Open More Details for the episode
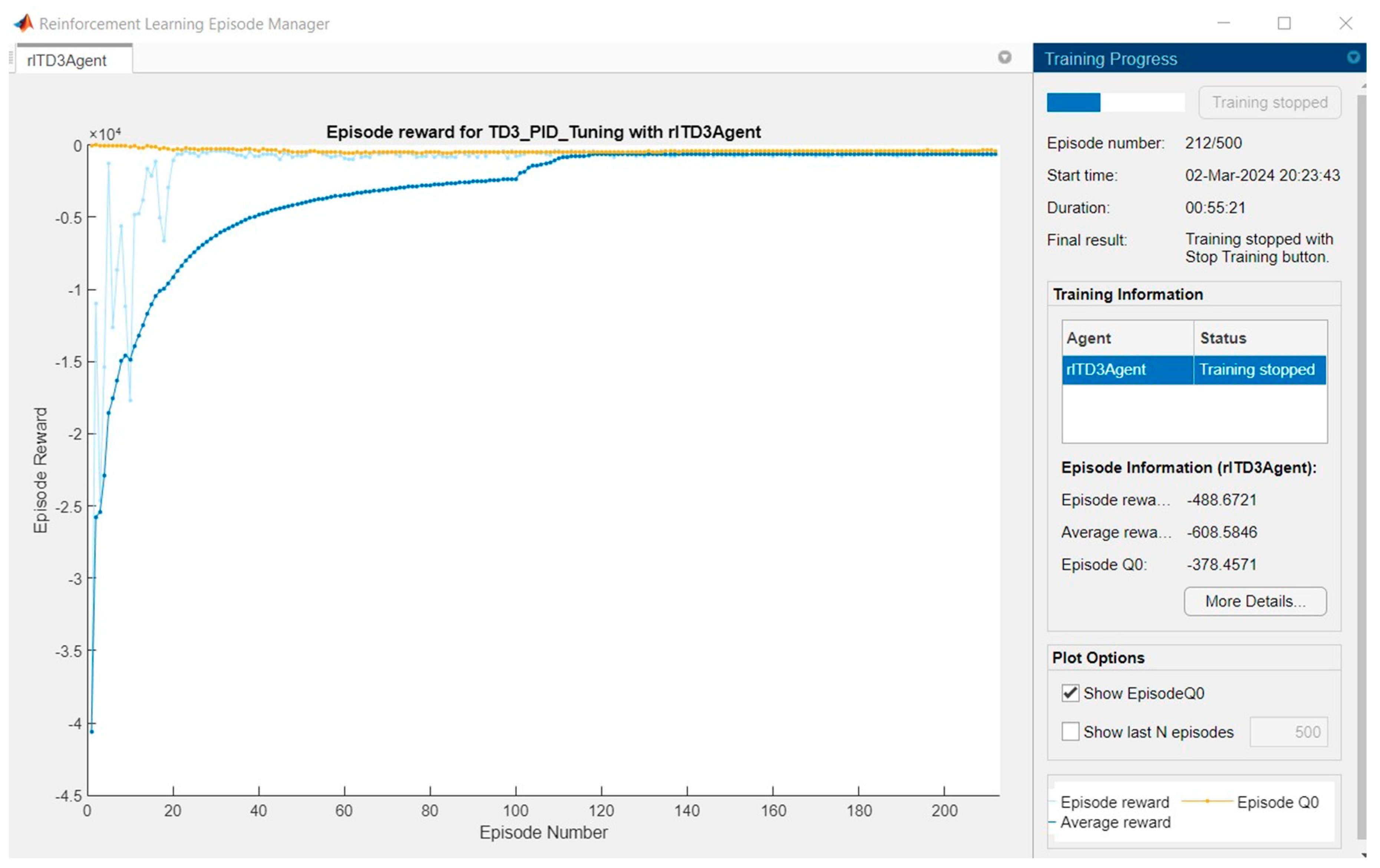The height and width of the screenshot is (868, 1380). pyautogui.click(x=1254, y=601)
